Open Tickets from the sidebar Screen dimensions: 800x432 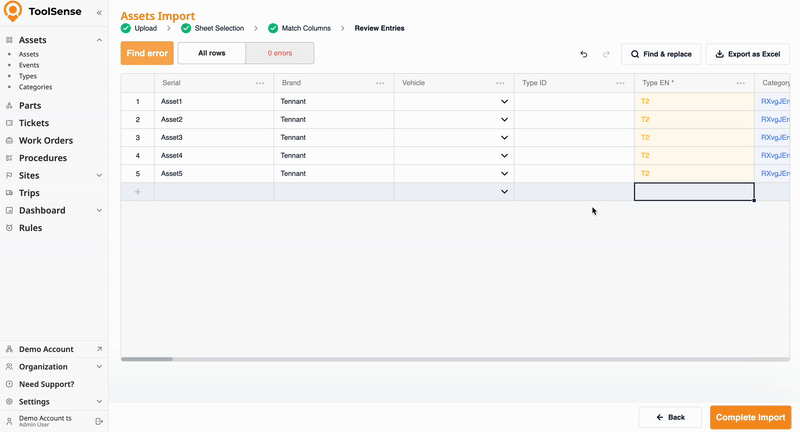click(x=34, y=123)
